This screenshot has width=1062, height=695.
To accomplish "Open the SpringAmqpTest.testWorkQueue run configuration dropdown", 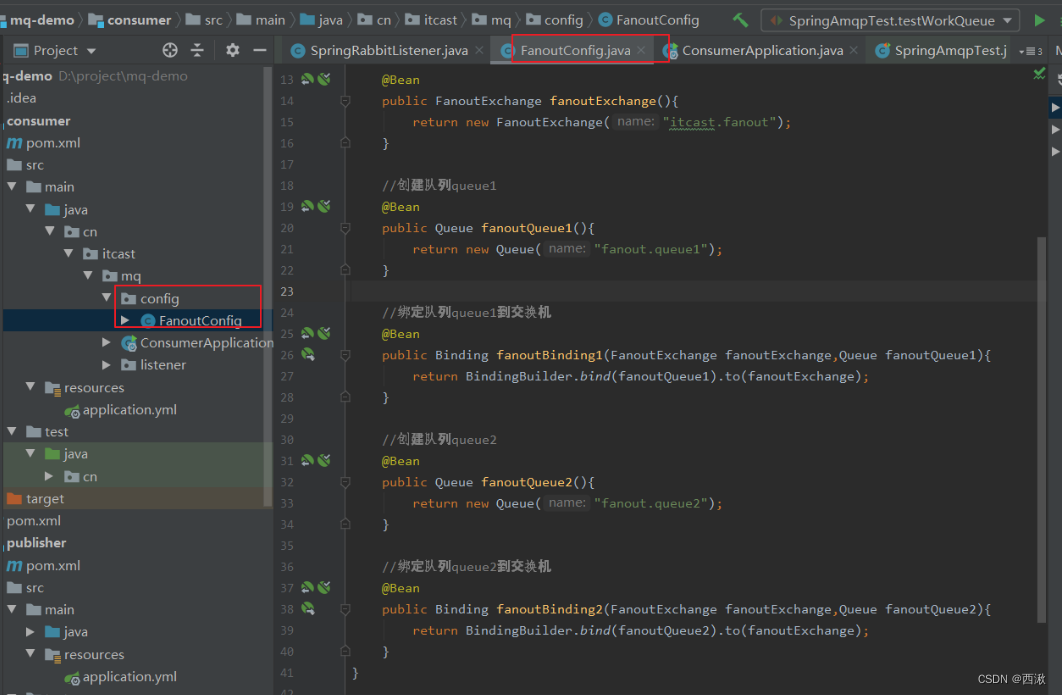I will click(x=890, y=20).
